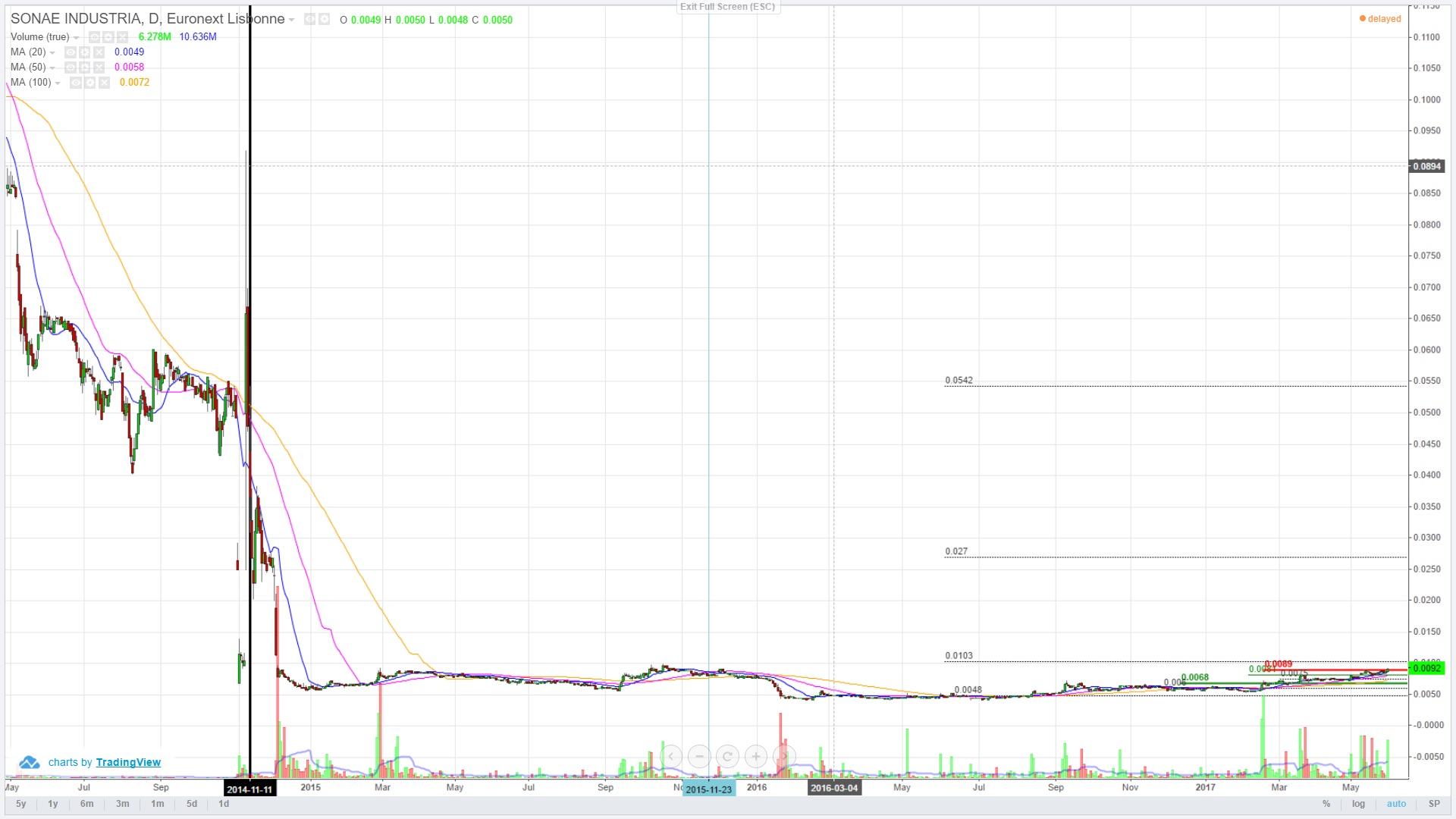The height and width of the screenshot is (819, 1456).
Task: Open main symbol settings gear icon
Action: pyautogui.click(x=325, y=20)
